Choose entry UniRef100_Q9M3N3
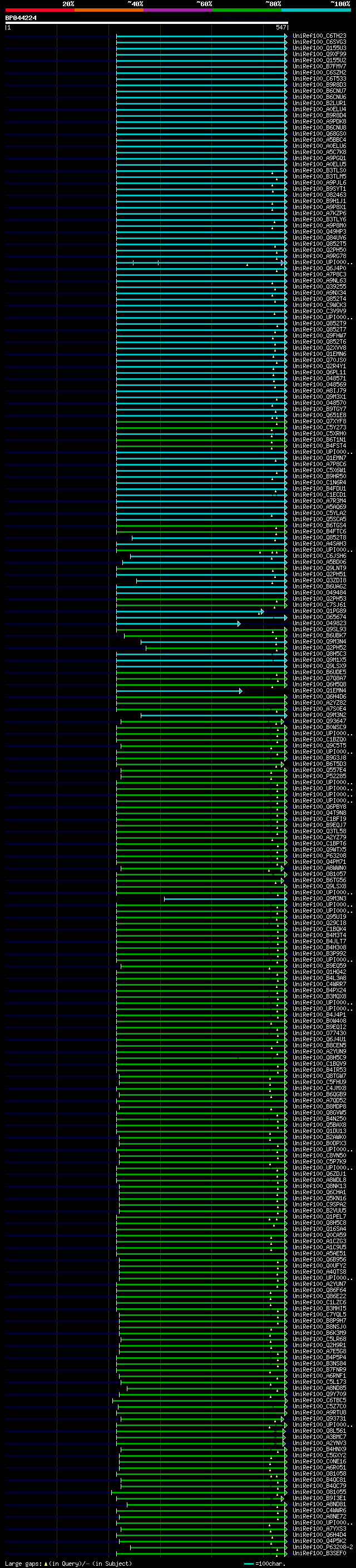 (x=319, y=898)
